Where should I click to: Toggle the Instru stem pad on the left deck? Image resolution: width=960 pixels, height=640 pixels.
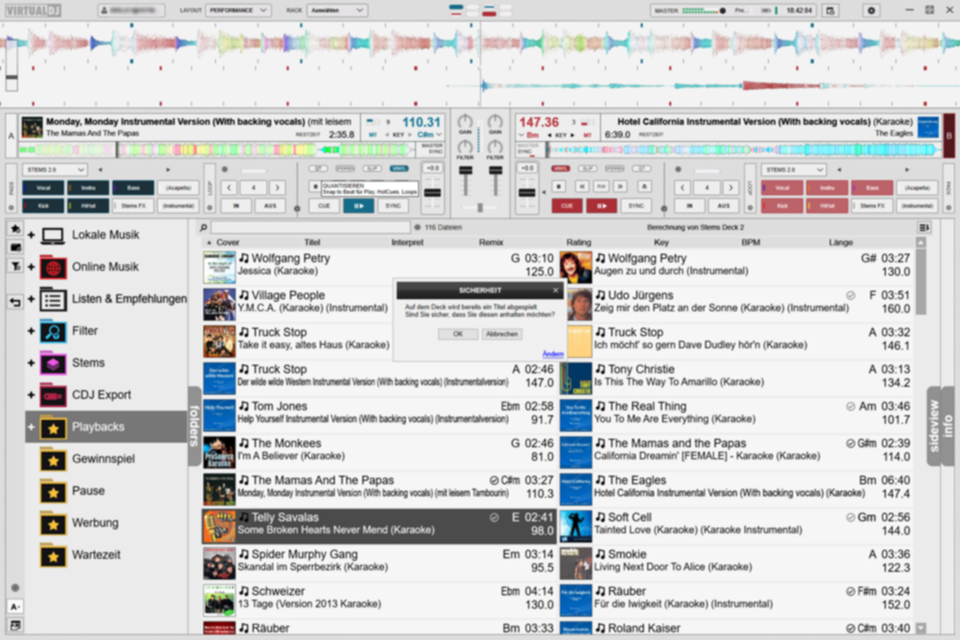(88, 188)
